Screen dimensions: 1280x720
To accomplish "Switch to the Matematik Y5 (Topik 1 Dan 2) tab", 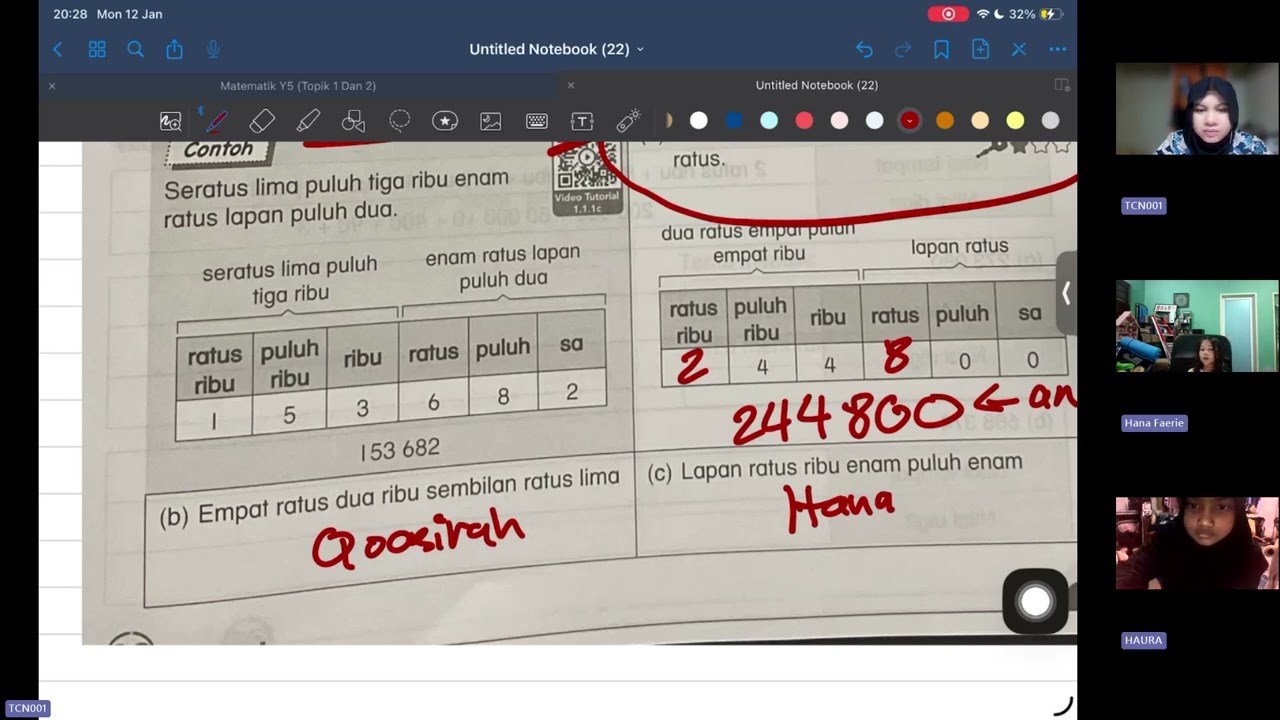I will click(298, 86).
